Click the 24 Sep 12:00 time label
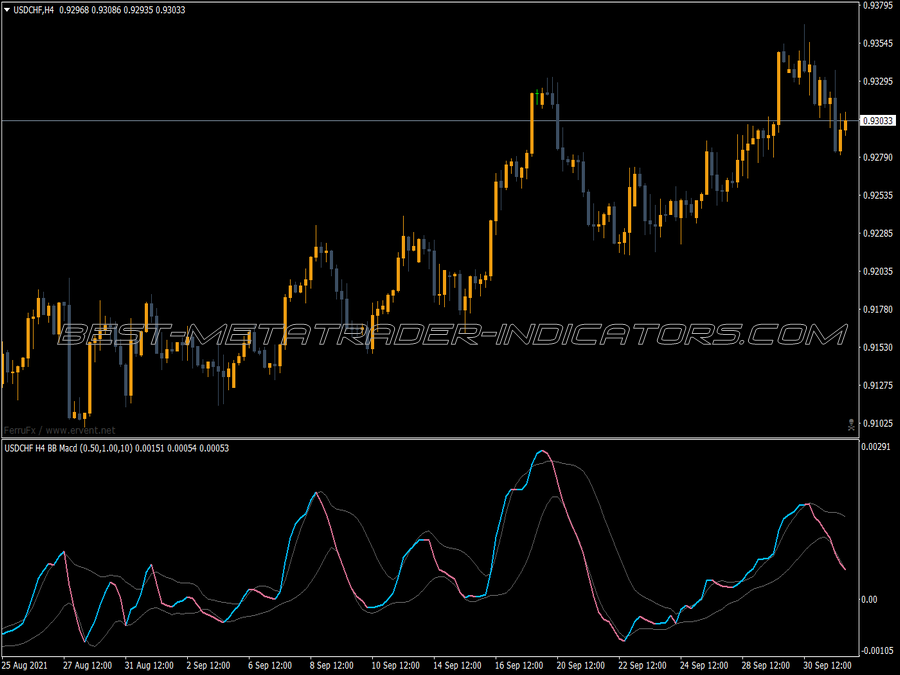Image resolution: width=900 pixels, height=675 pixels. [x=704, y=666]
